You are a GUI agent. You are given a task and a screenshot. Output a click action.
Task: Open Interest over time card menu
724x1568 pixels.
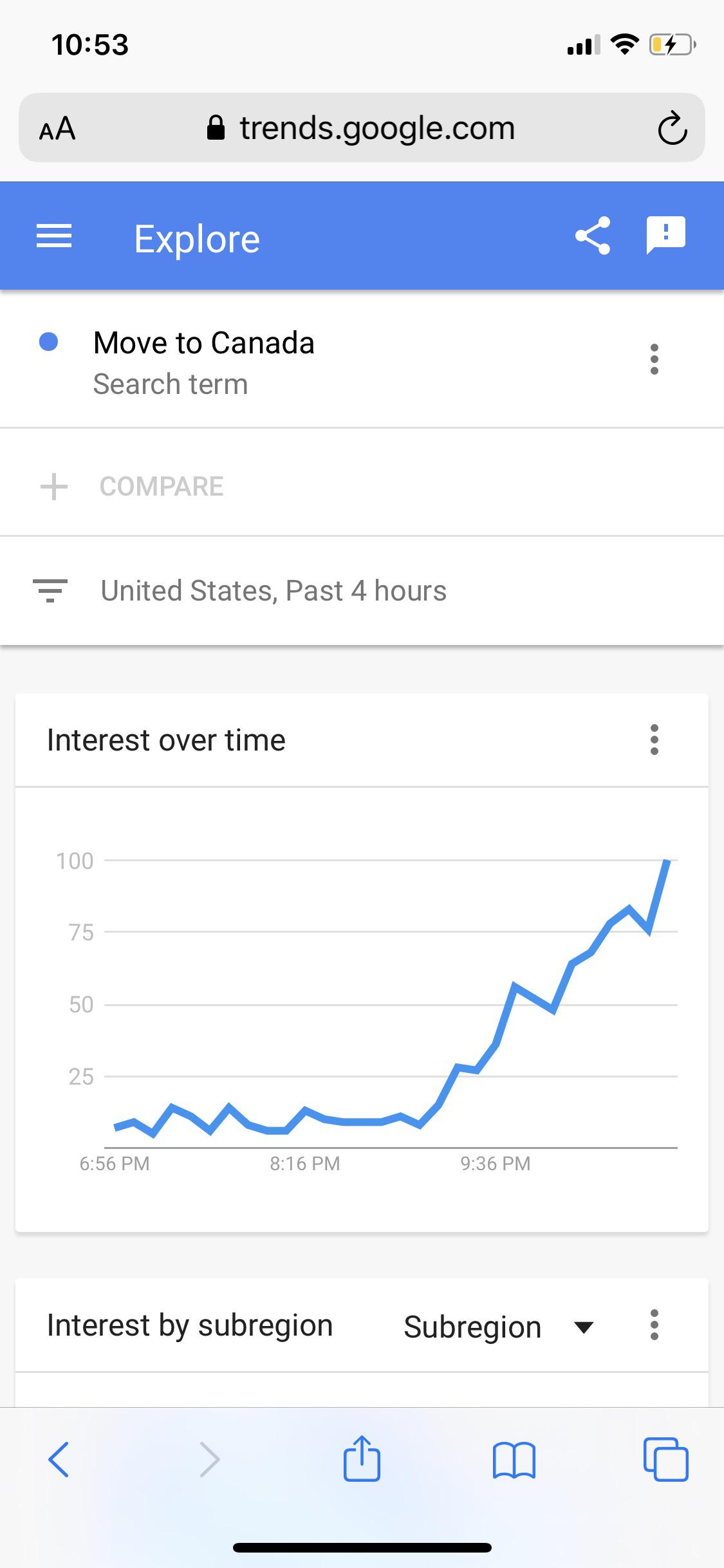[x=654, y=740]
